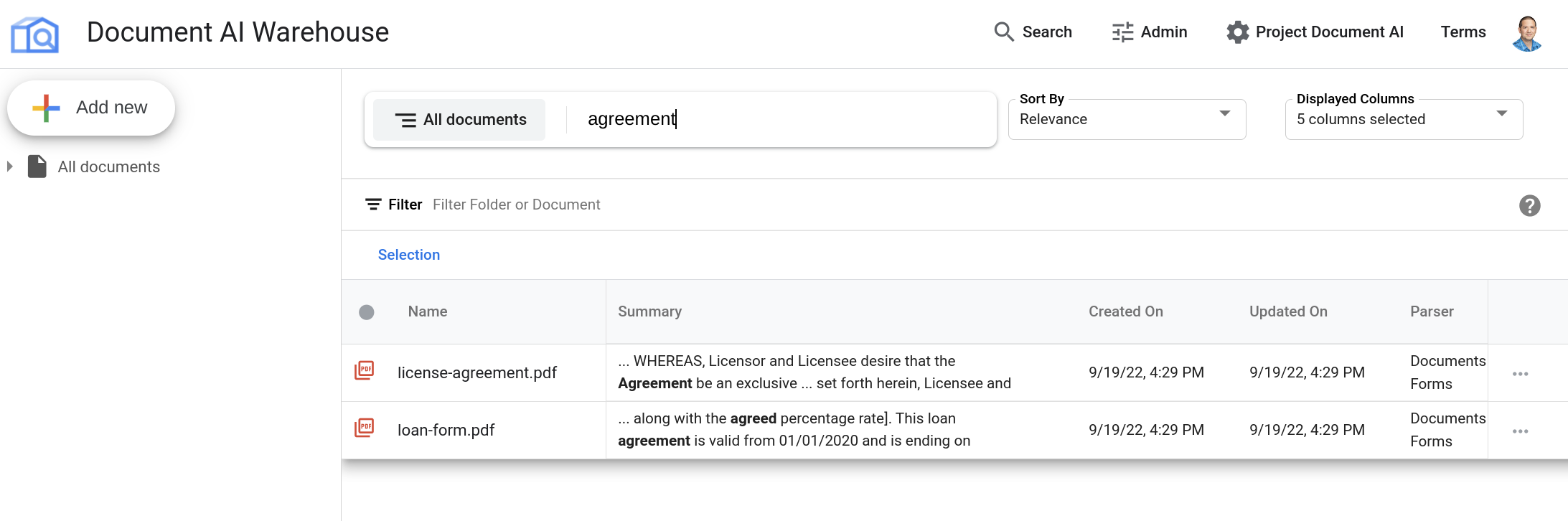Click the All documents scope button in search bar
Image resolution: width=1568 pixels, height=521 pixels.
460,120
